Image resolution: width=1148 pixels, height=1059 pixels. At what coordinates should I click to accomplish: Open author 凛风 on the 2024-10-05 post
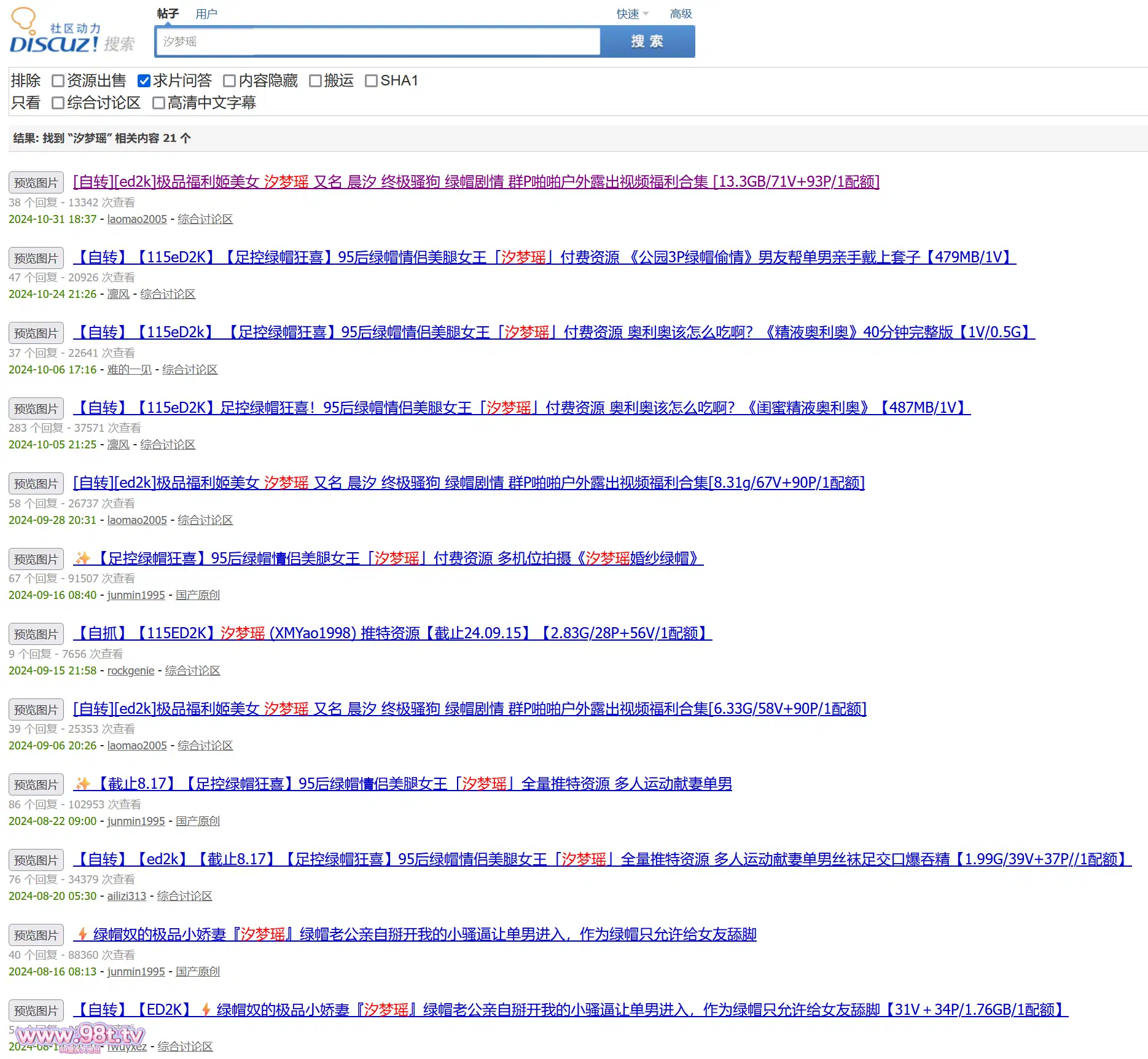click(118, 445)
